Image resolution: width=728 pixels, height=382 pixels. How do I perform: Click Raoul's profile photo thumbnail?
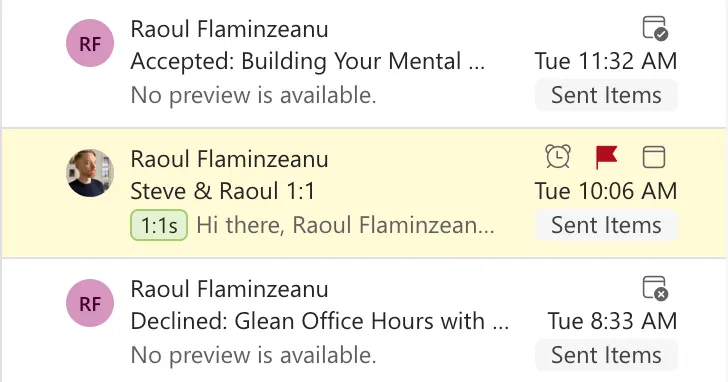click(x=90, y=173)
